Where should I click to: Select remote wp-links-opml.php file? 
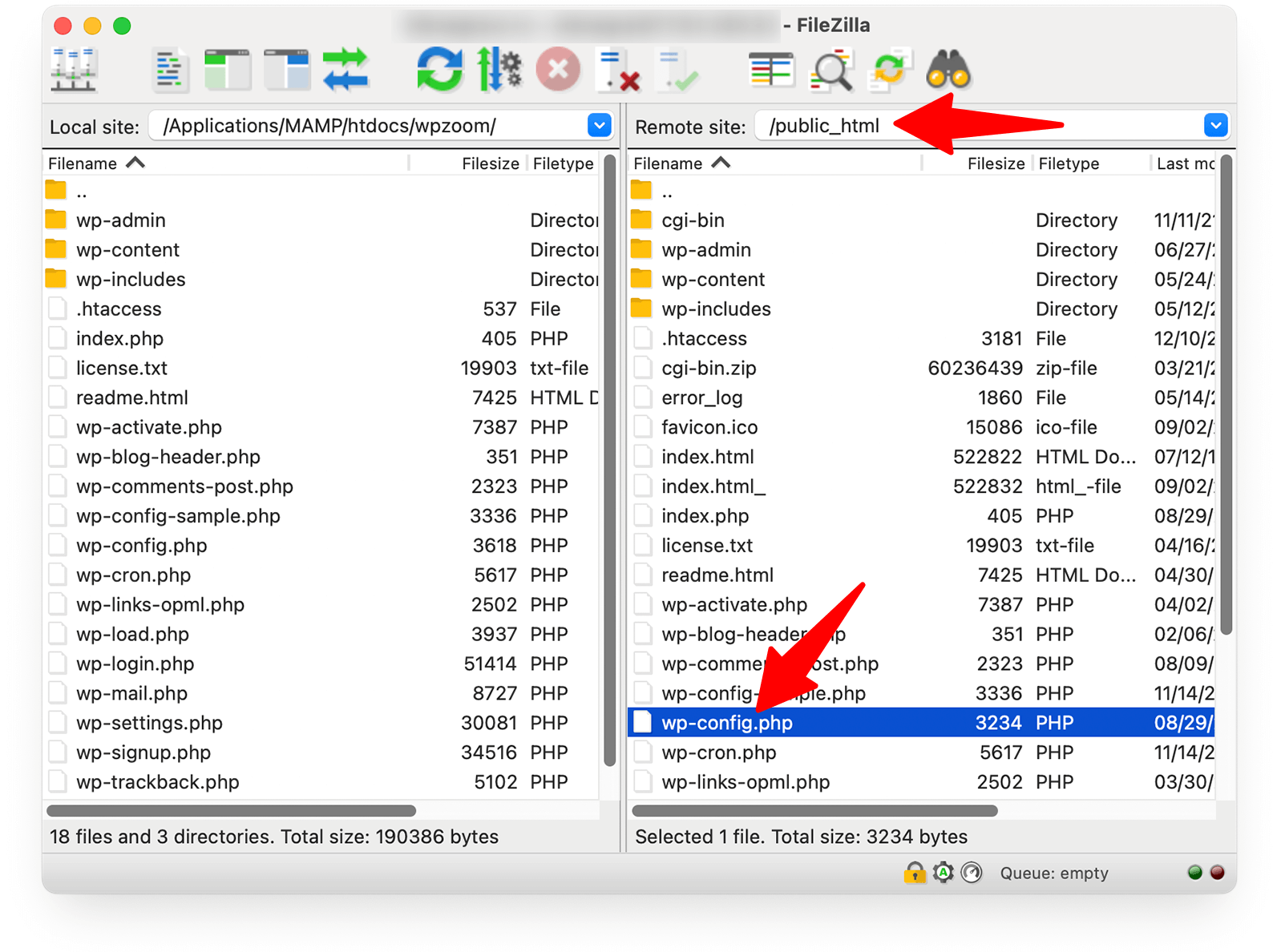(x=922, y=782)
